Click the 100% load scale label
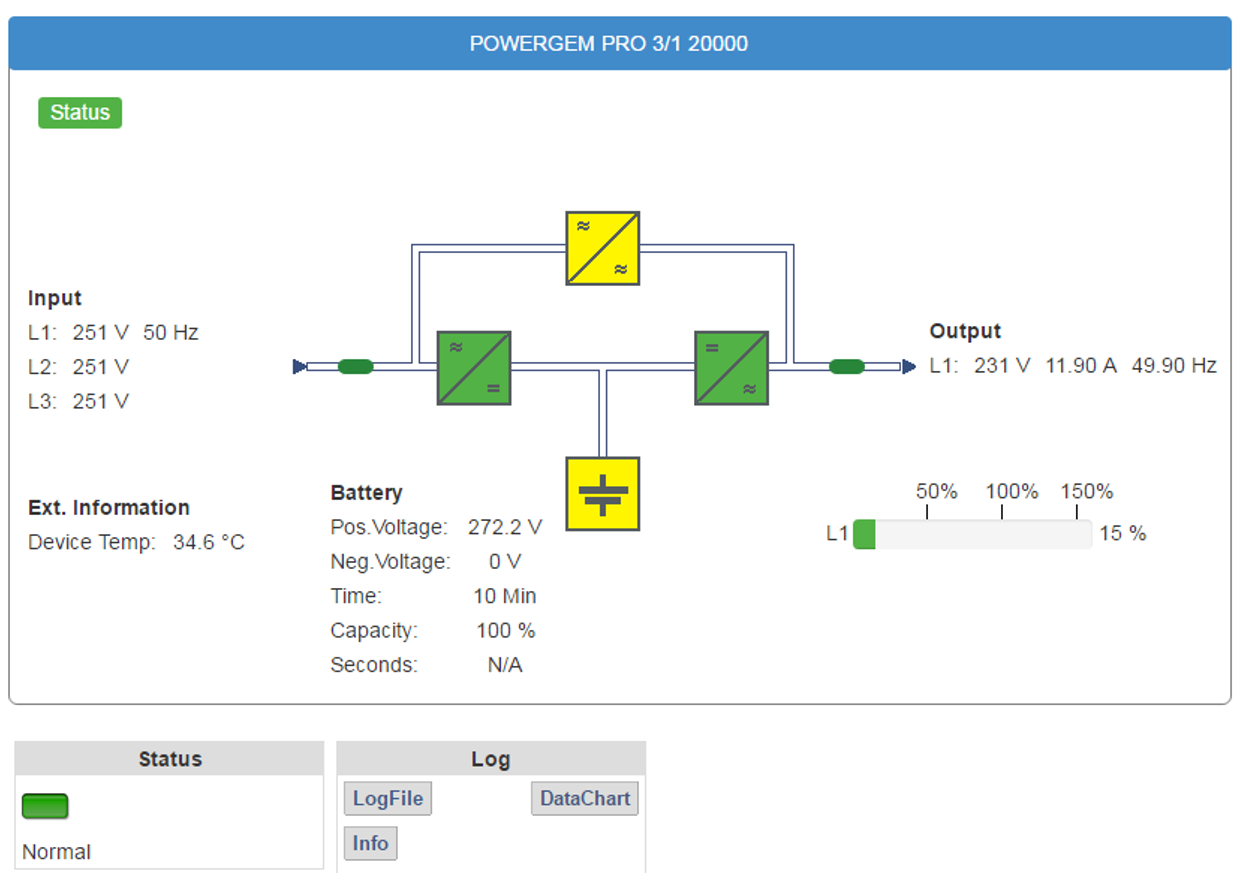This screenshot has width=1246, height=873. coord(1012,492)
